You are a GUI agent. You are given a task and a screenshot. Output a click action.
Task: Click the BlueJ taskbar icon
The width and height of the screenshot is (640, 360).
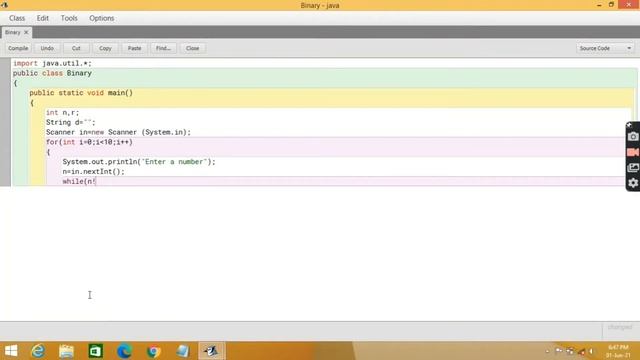point(211,351)
